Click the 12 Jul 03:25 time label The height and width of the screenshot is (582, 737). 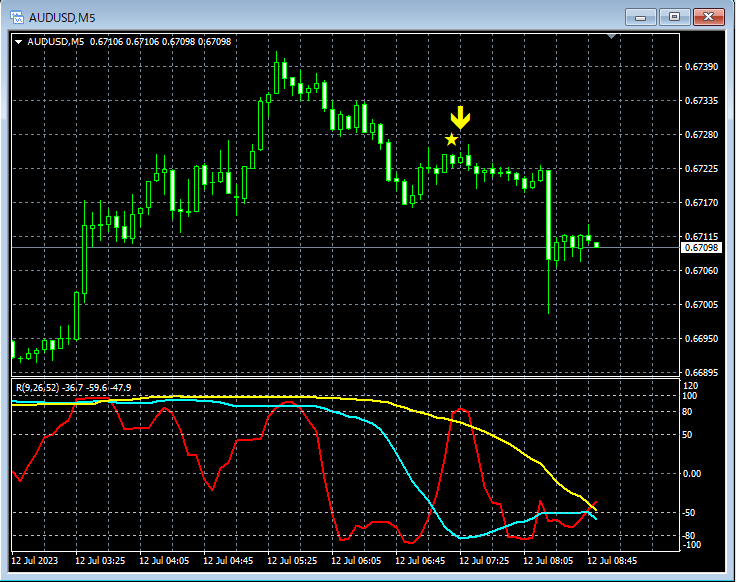click(100, 561)
